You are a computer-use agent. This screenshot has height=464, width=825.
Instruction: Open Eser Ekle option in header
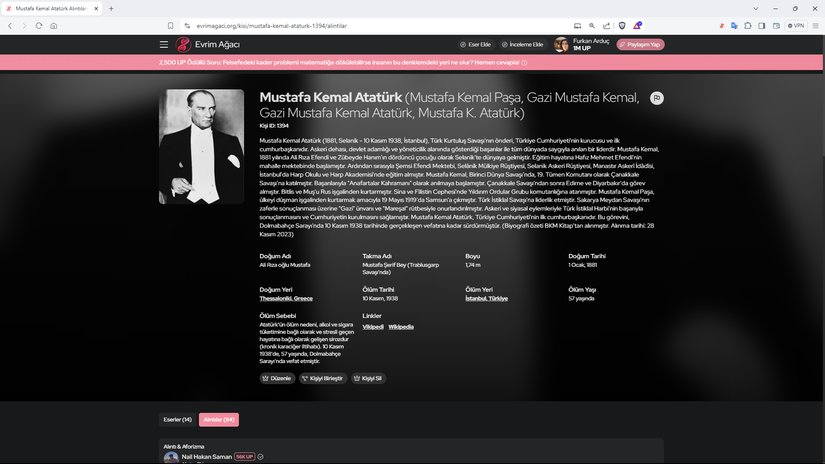click(x=476, y=44)
